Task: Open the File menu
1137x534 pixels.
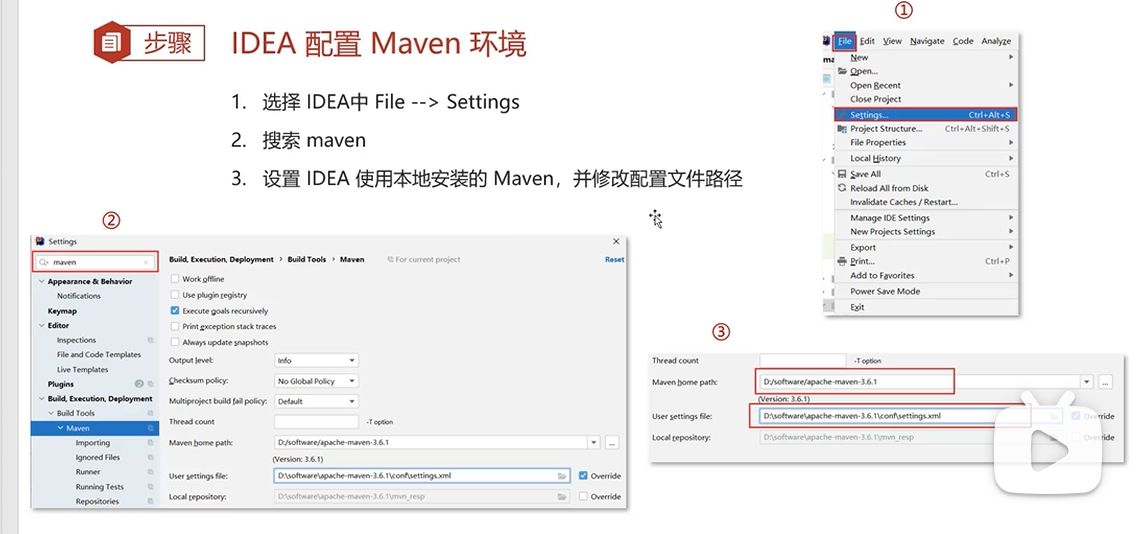Action: (x=845, y=41)
